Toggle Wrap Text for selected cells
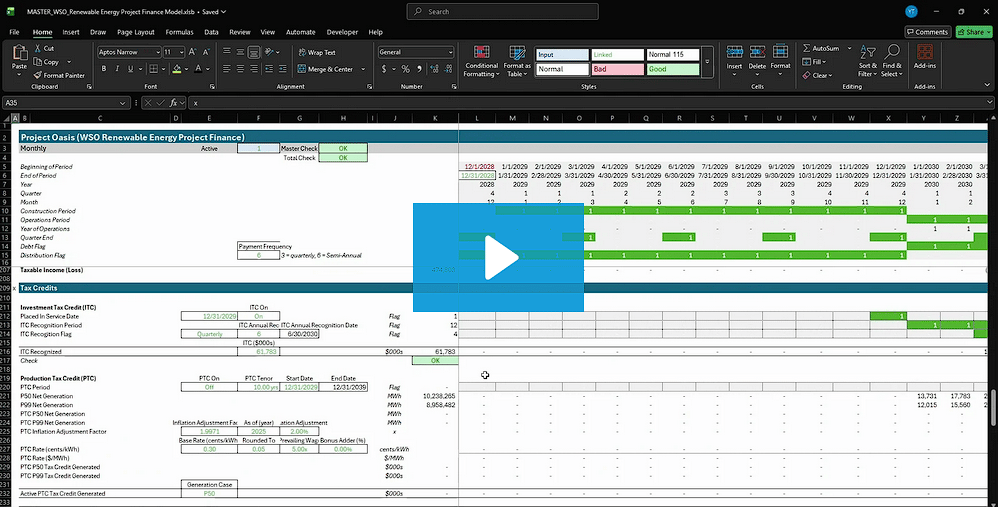 316,52
